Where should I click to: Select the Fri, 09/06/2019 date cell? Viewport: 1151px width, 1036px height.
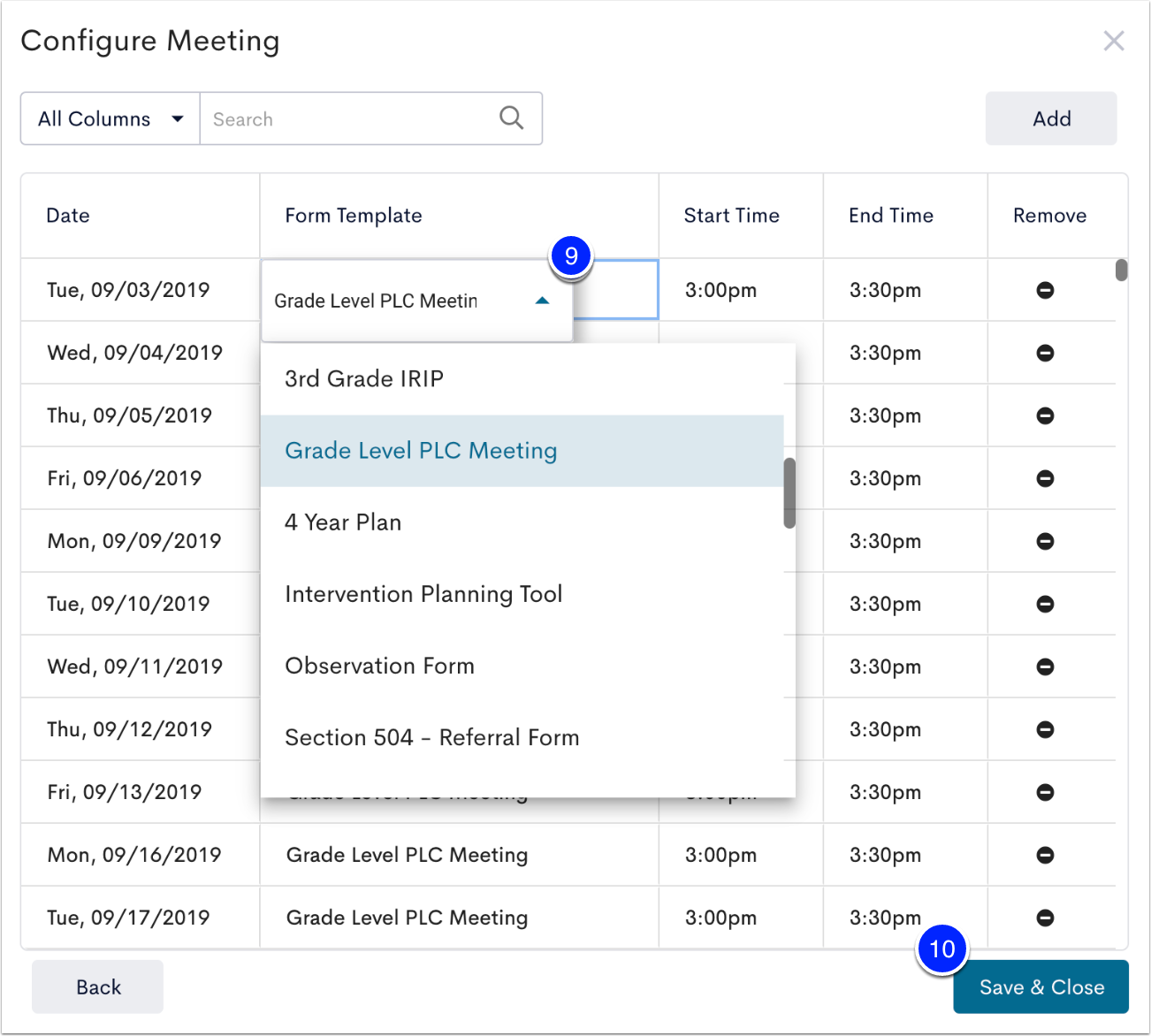[x=141, y=478]
